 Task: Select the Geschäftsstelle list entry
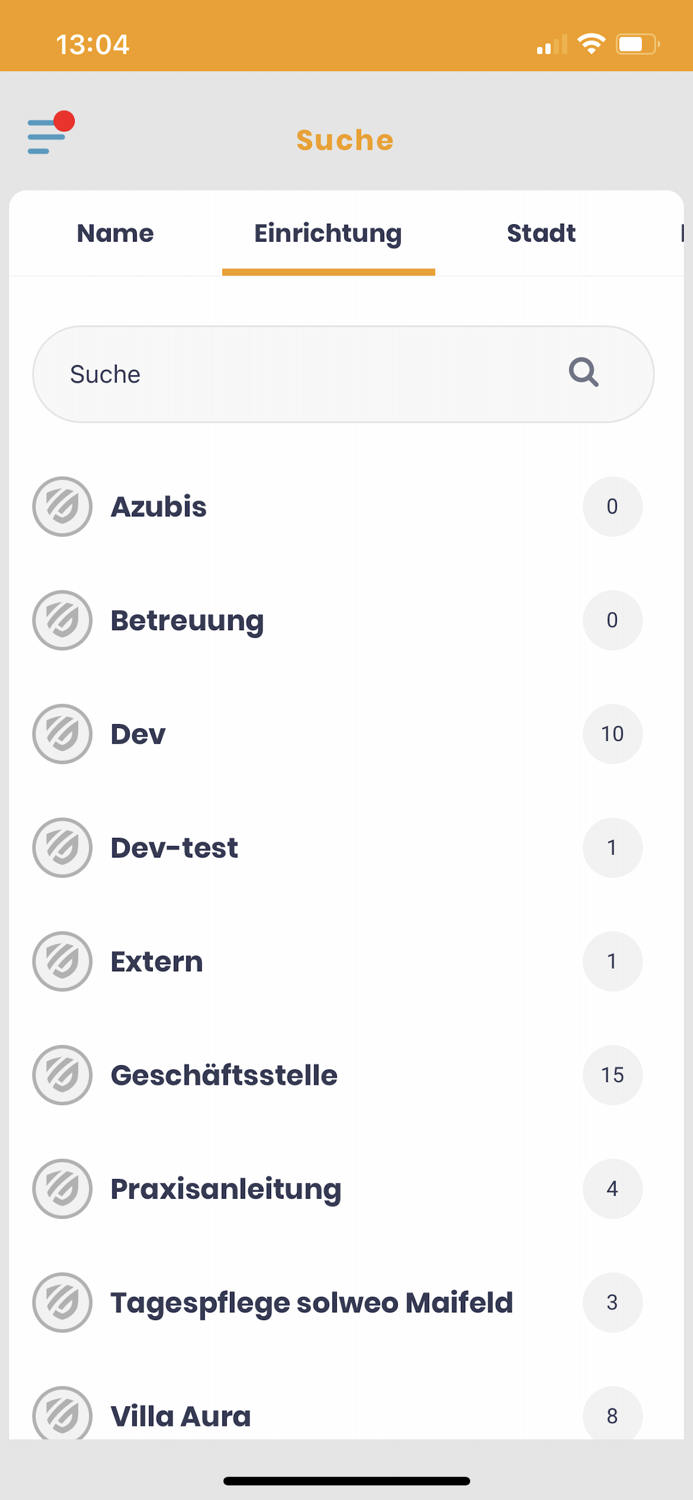300,1075
